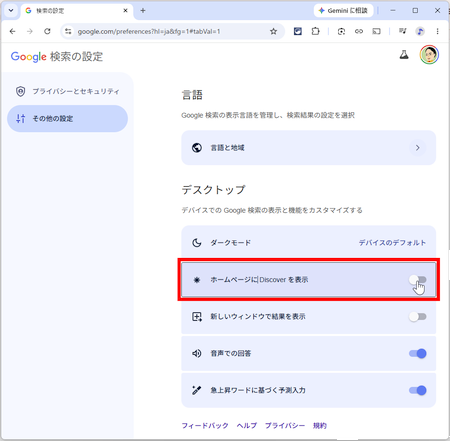Click the browser back arrow

pos(13,31)
